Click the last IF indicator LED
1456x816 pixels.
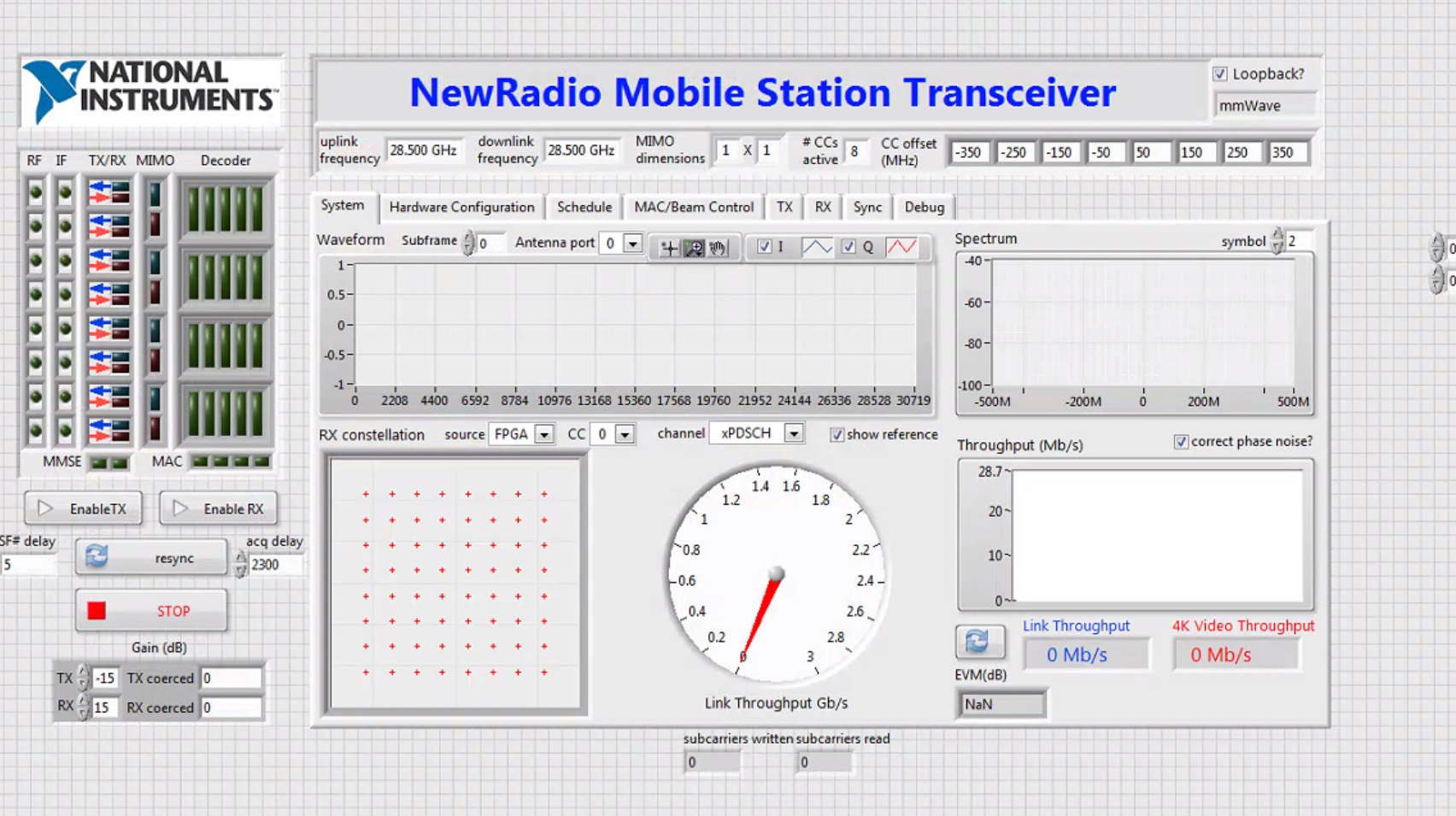tap(65, 430)
